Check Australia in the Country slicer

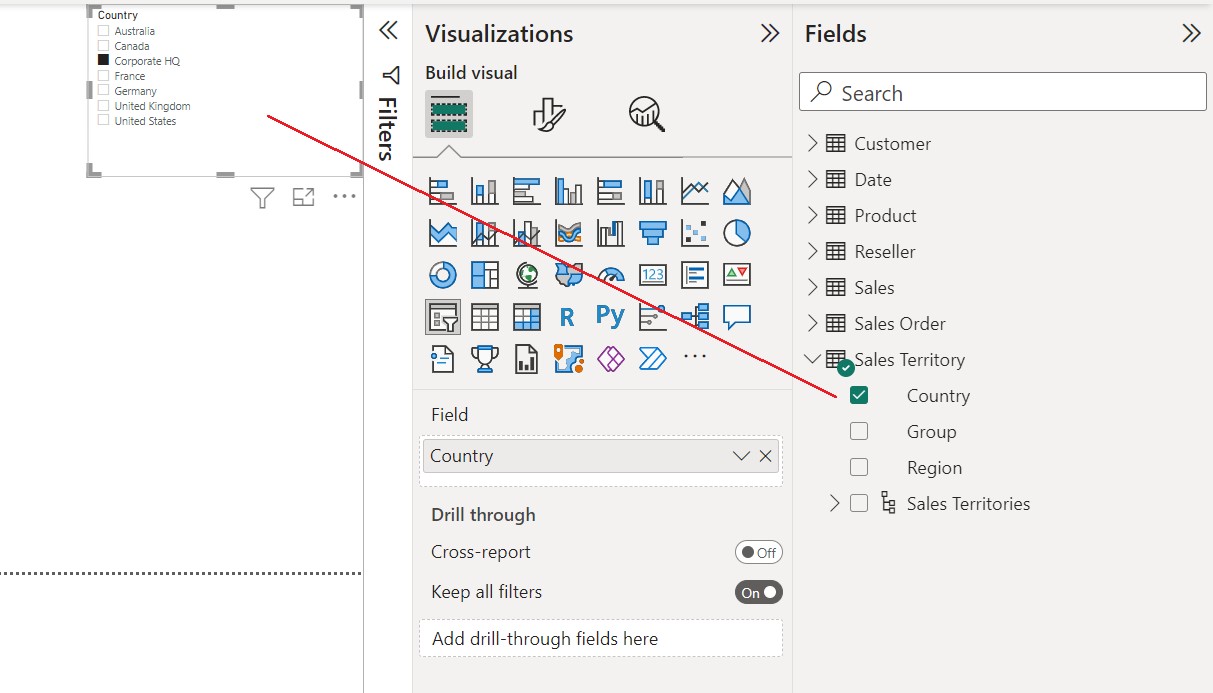104,30
